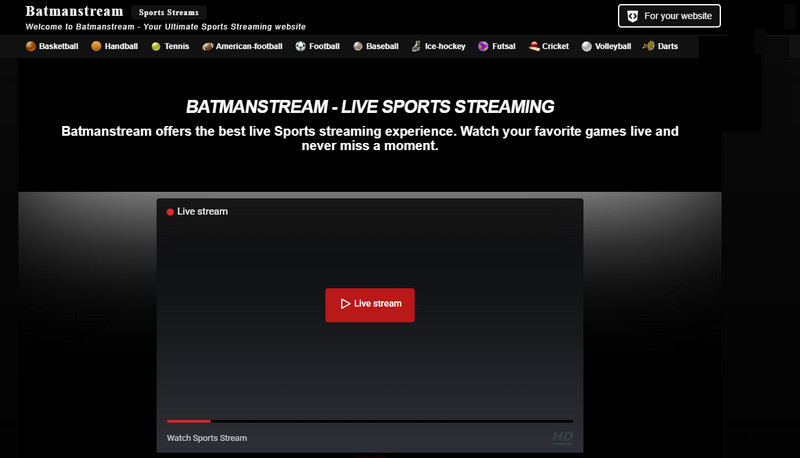This screenshot has width=800, height=458.
Task: Click the American football icon
Action: [207, 46]
